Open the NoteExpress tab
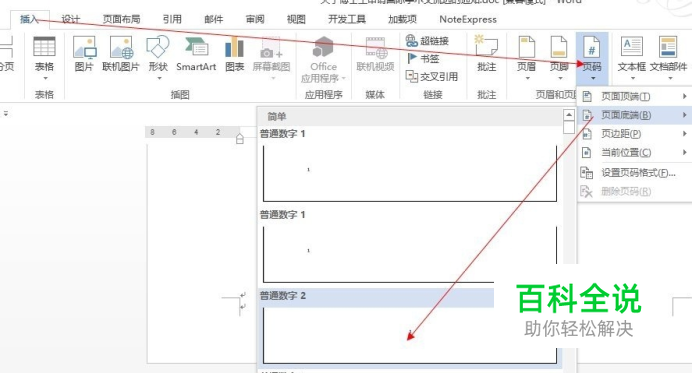This screenshot has height=373, width=692. [x=468, y=19]
